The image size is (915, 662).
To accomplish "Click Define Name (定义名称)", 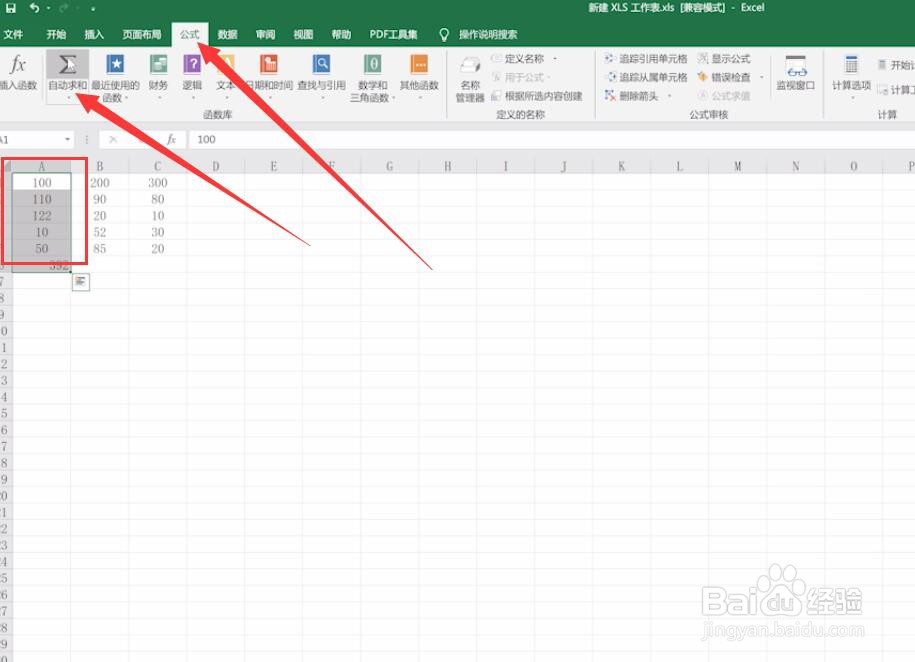I will pyautogui.click(x=522, y=58).
